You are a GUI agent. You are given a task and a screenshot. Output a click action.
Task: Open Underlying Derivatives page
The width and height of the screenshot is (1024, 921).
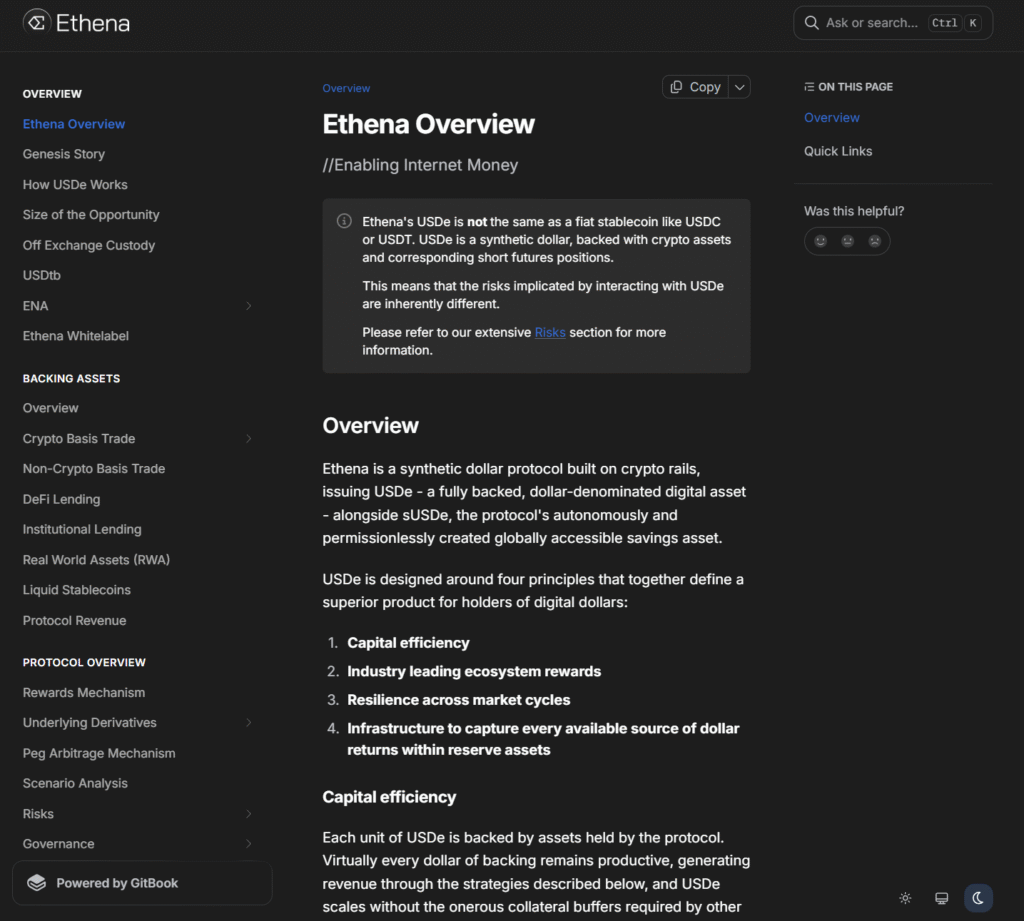(x=89, y=722)
